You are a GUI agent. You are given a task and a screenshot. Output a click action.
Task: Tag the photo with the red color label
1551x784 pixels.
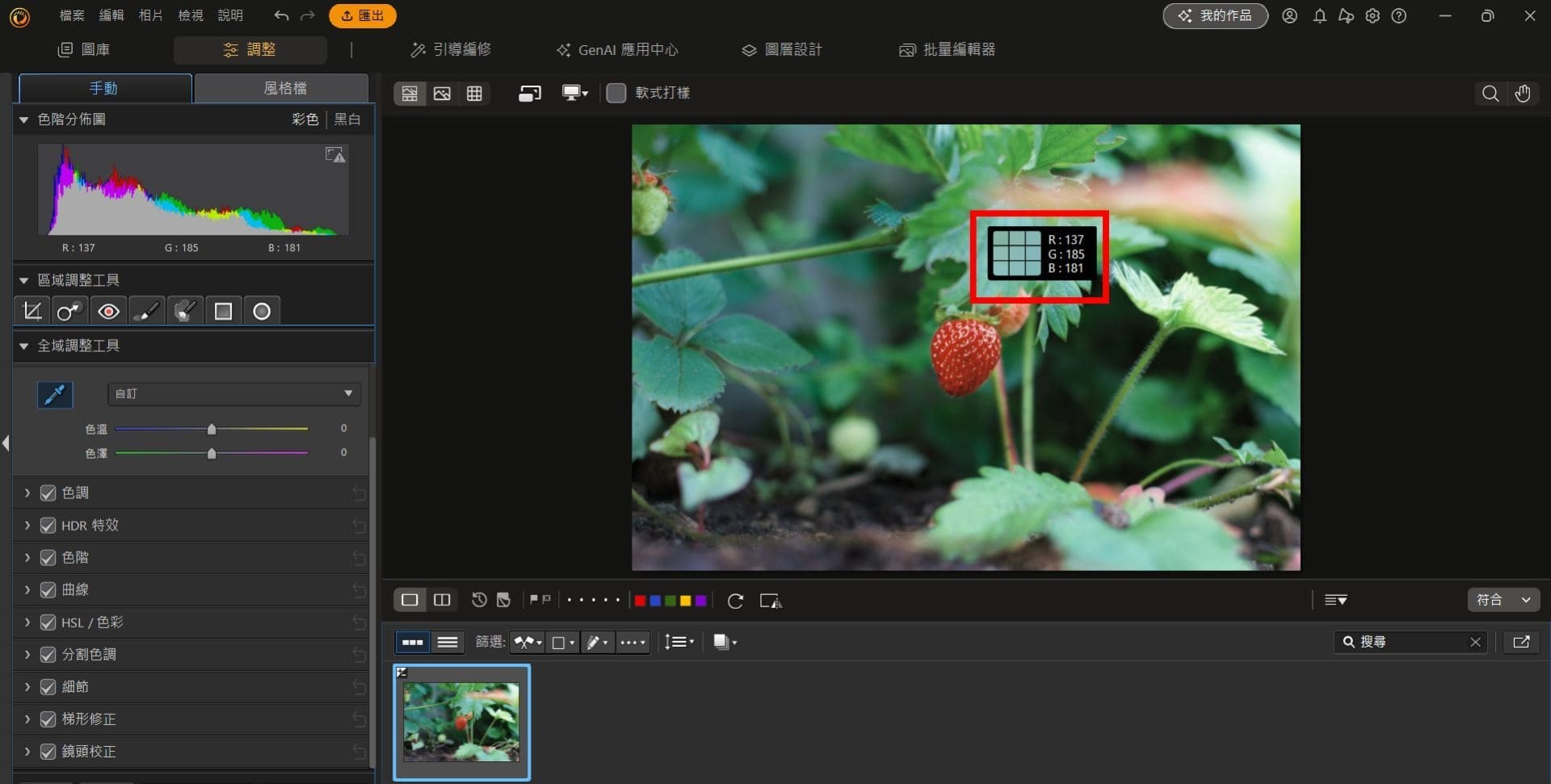(639, 600)
